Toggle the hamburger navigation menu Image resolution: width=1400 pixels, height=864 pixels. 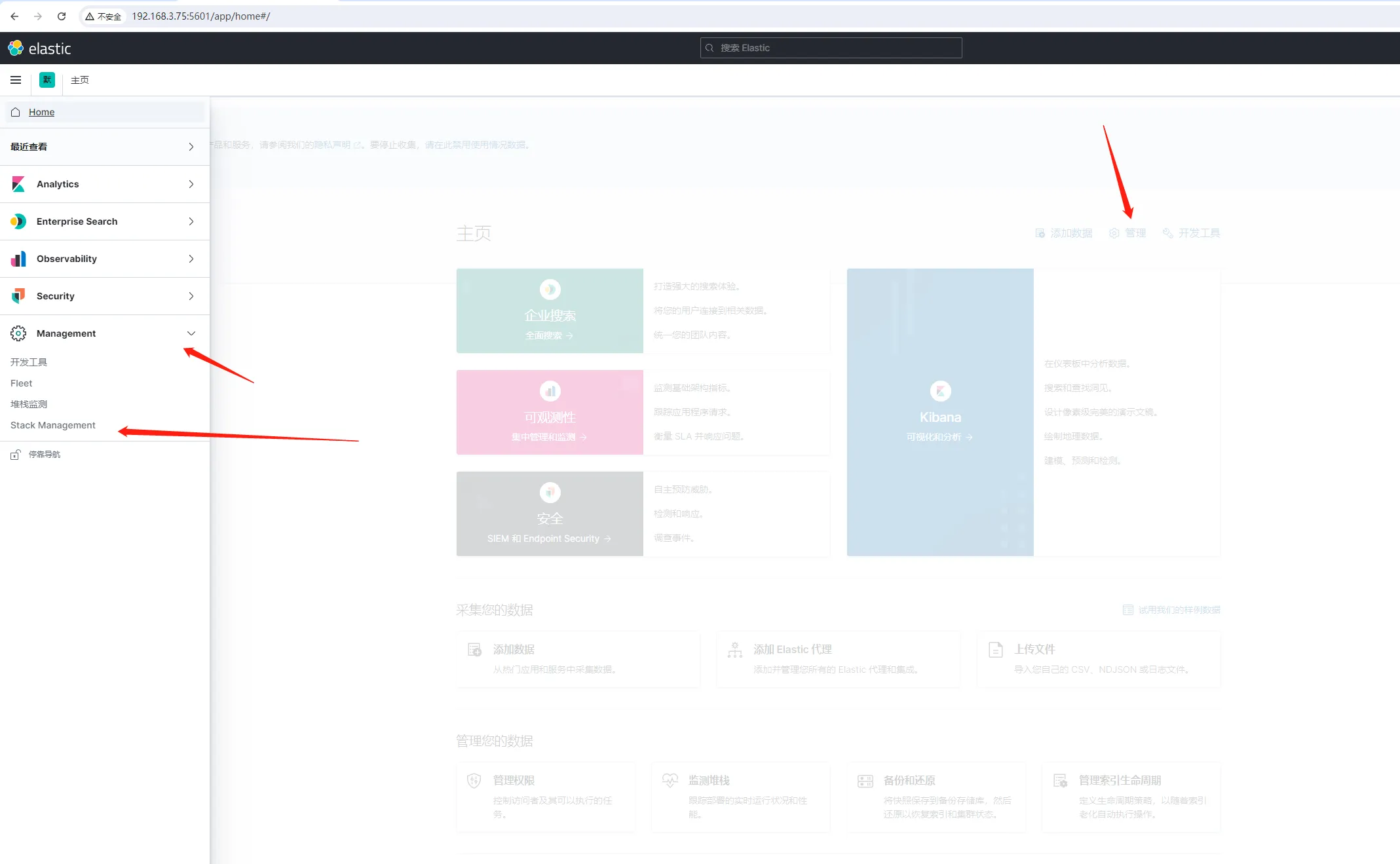[x=16, y=80]
